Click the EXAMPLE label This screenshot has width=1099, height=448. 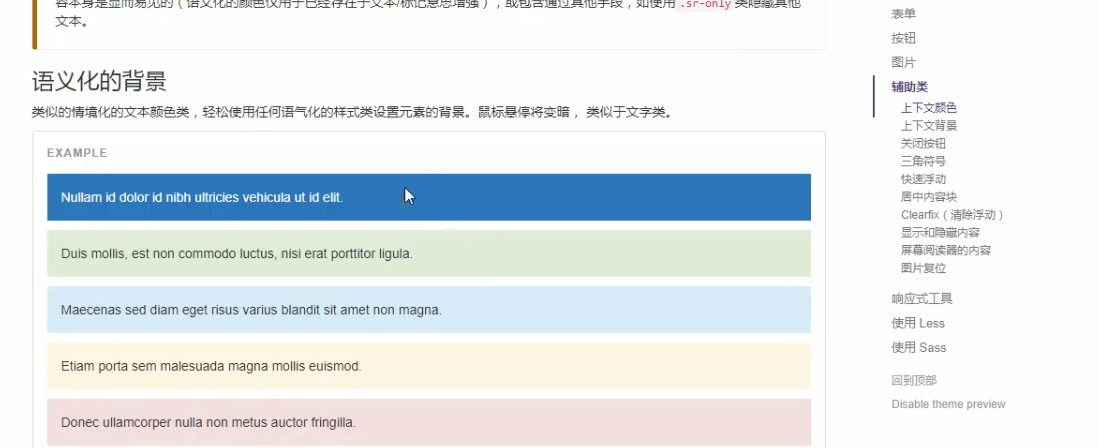click(x=77, y=153)
